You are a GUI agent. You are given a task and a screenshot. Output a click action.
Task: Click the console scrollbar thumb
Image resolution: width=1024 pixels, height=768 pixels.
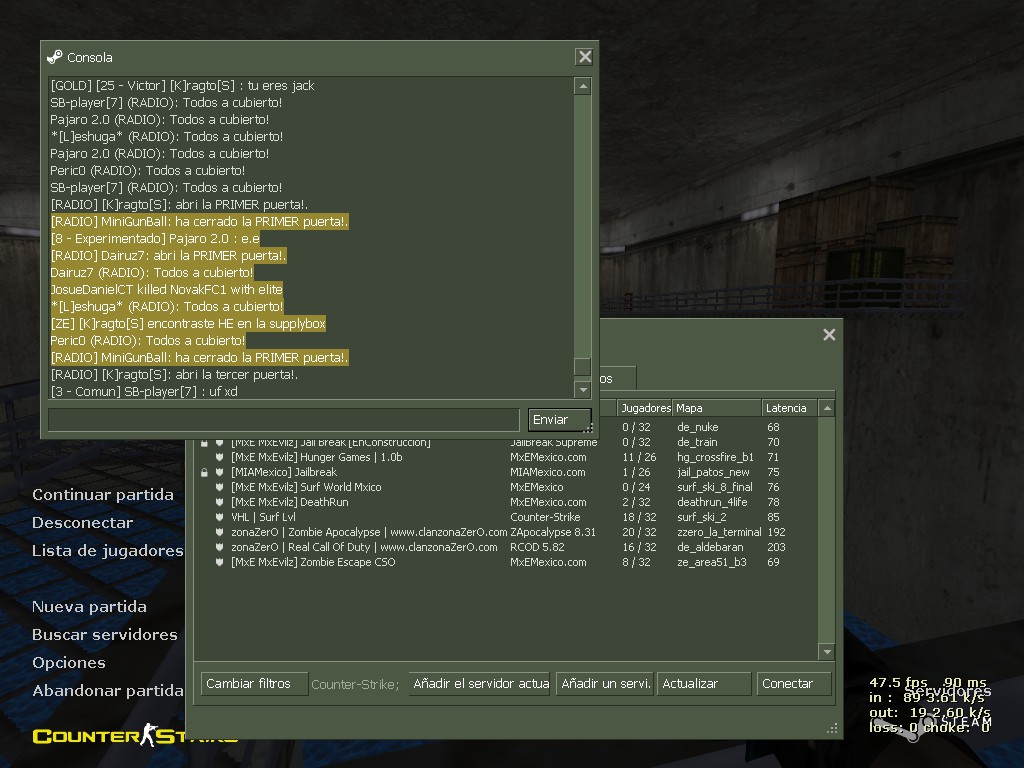click(583, 366)
